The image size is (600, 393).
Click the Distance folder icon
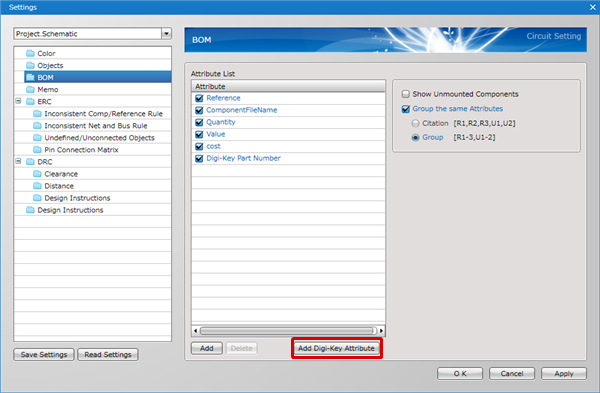(x=37, y=186)
